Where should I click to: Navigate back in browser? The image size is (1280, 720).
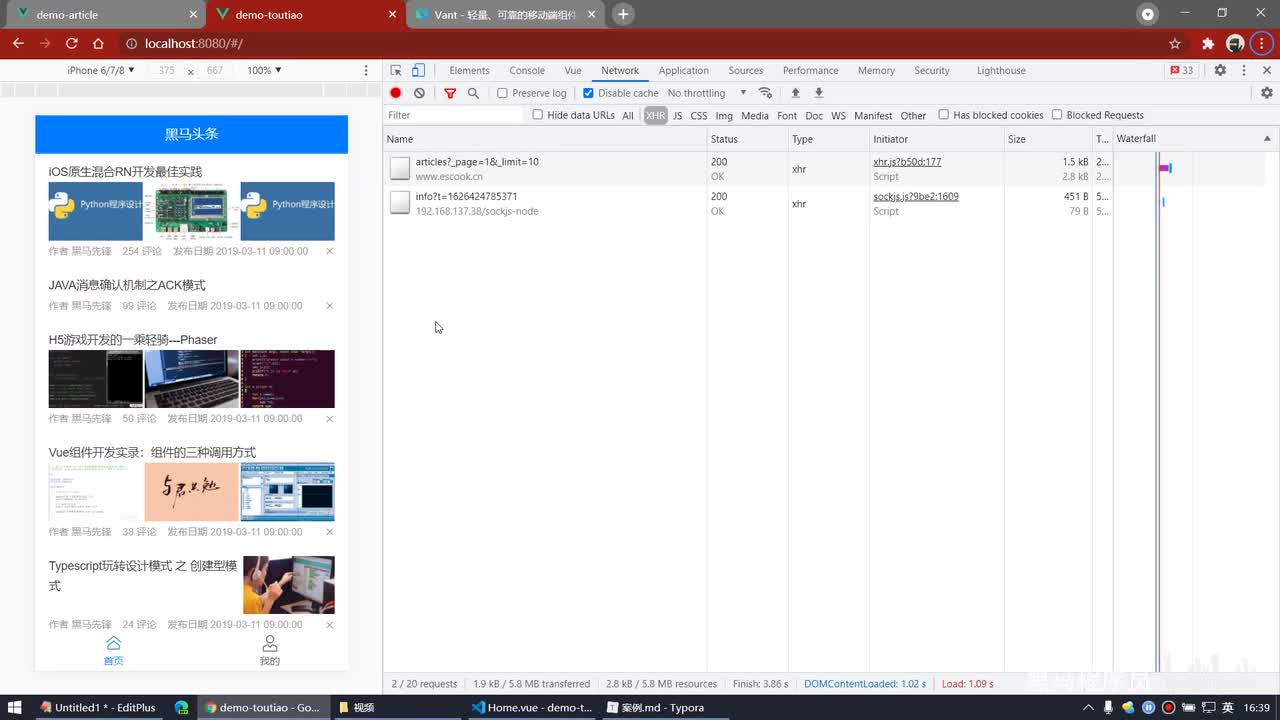point(18,43)
